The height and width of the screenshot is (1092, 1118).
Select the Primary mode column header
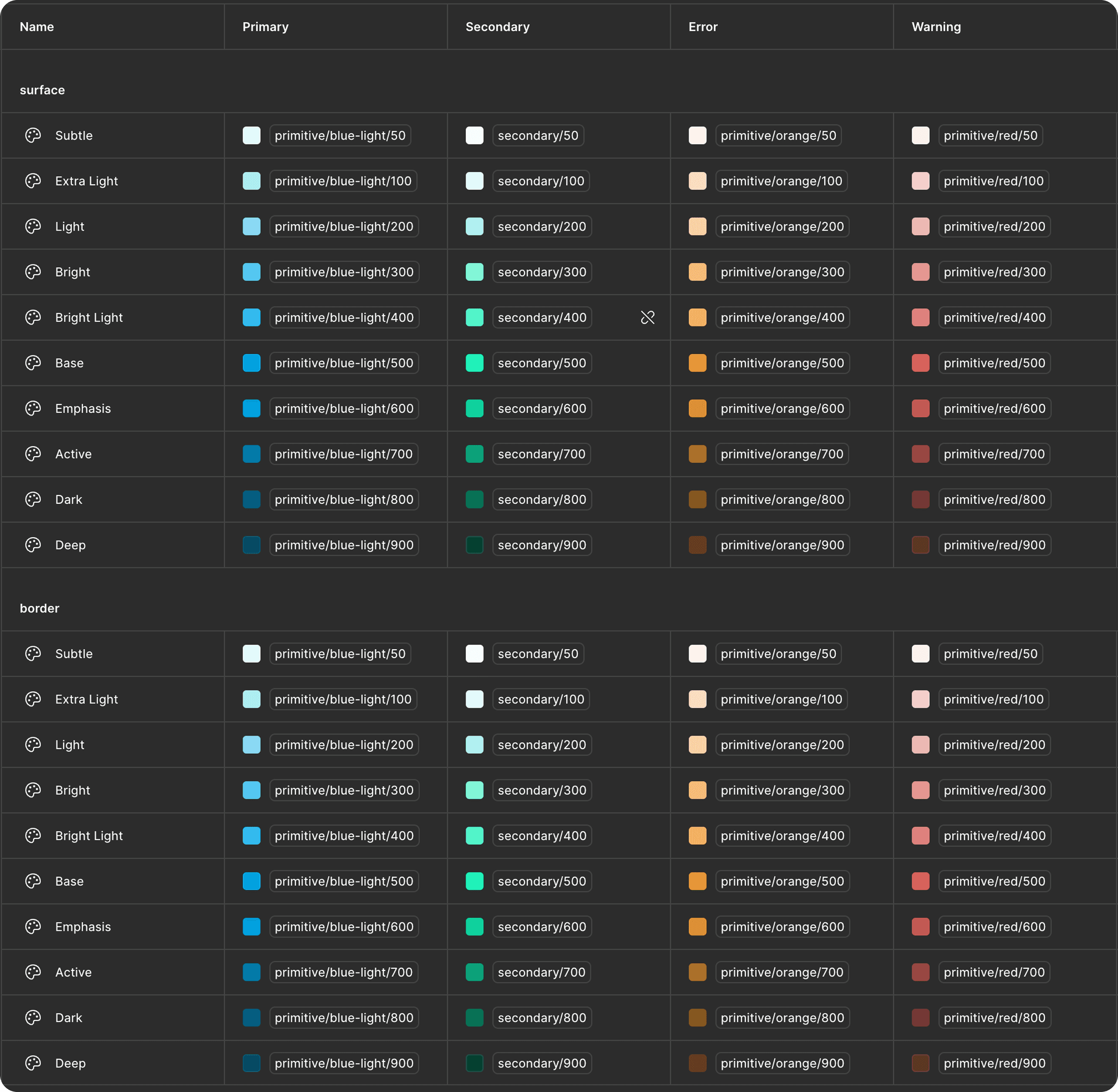coord(265,27)
